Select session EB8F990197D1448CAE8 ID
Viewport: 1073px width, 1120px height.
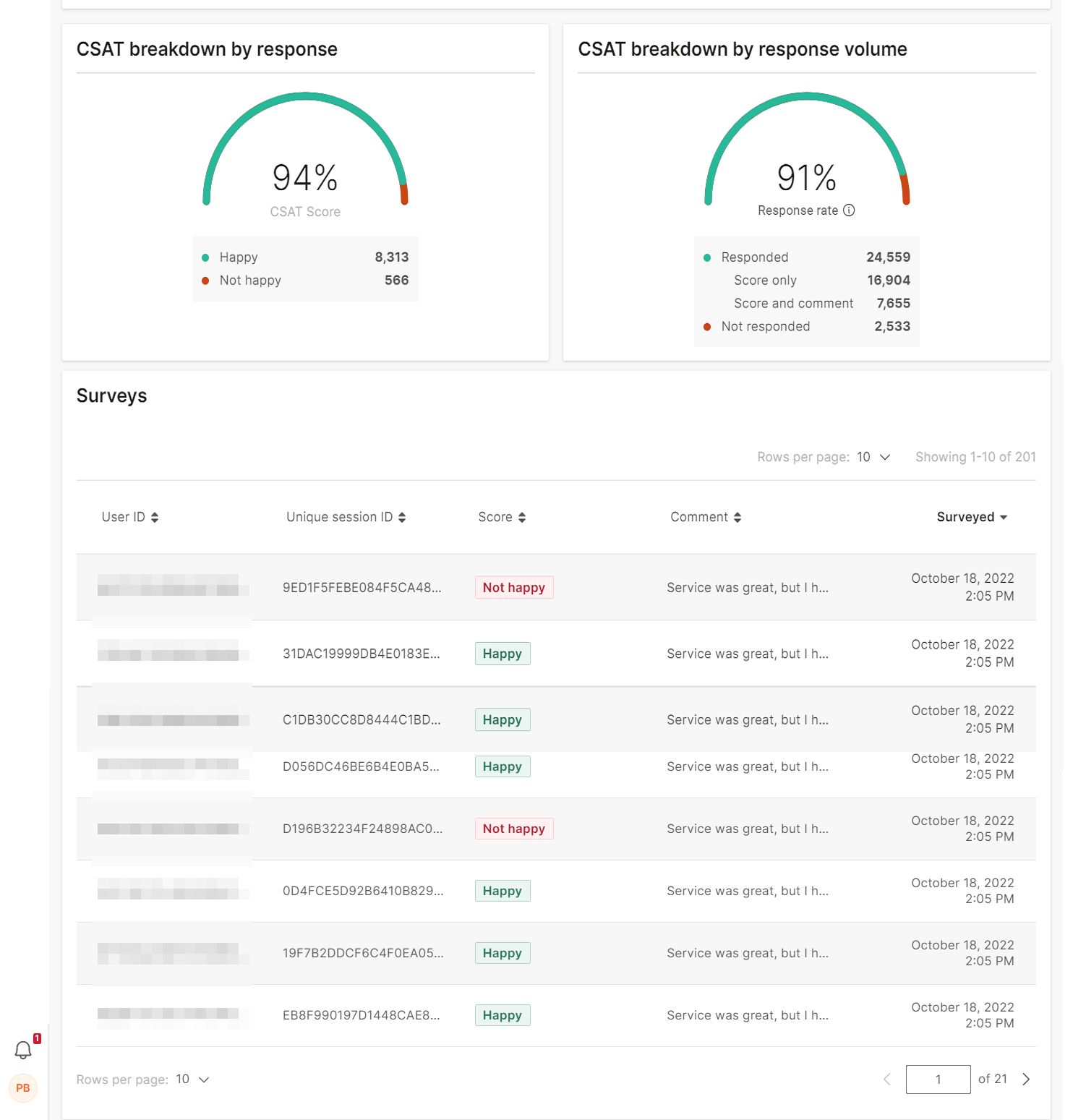(x=361, y=1015)
